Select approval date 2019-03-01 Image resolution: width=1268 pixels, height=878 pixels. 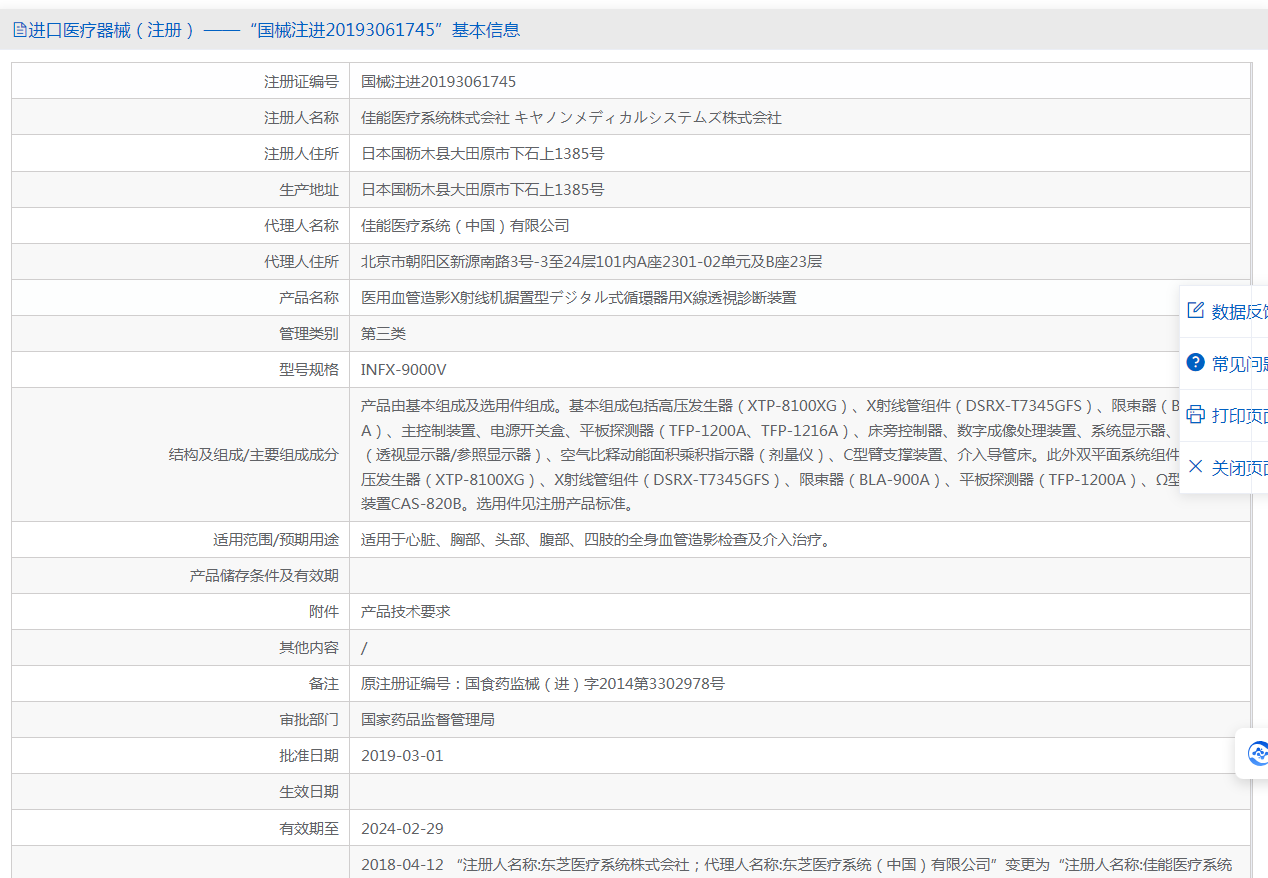402,755
